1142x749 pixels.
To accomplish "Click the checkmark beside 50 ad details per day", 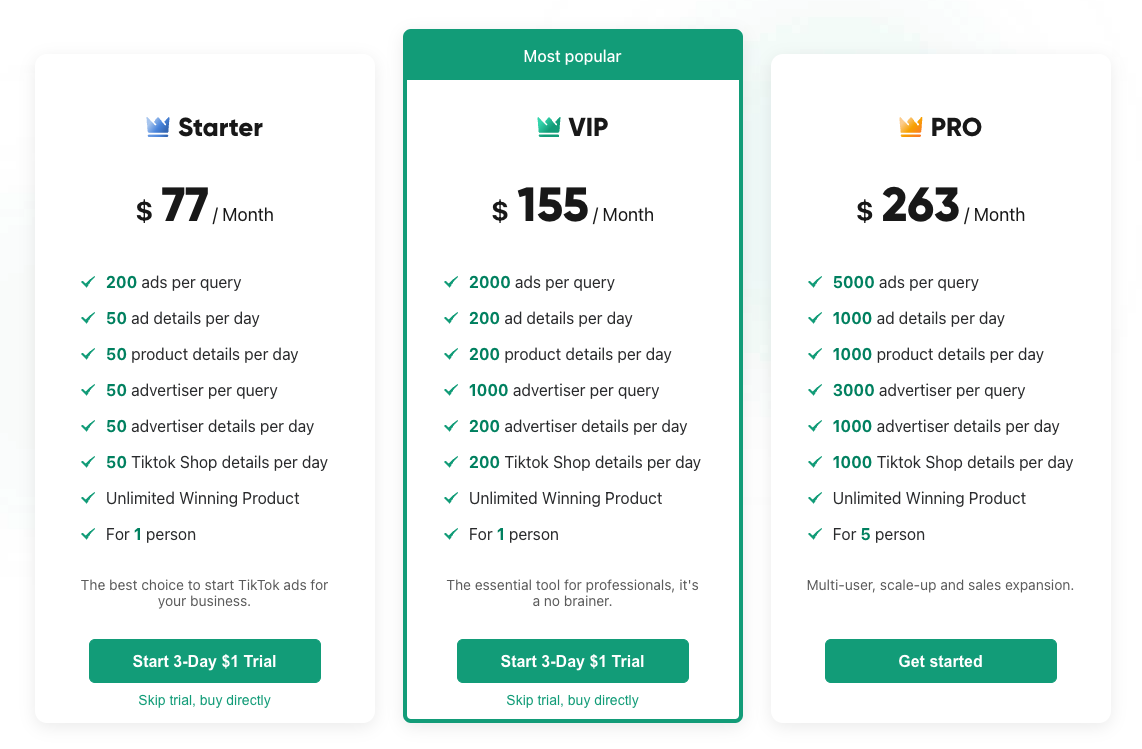I will coord(88,318).
